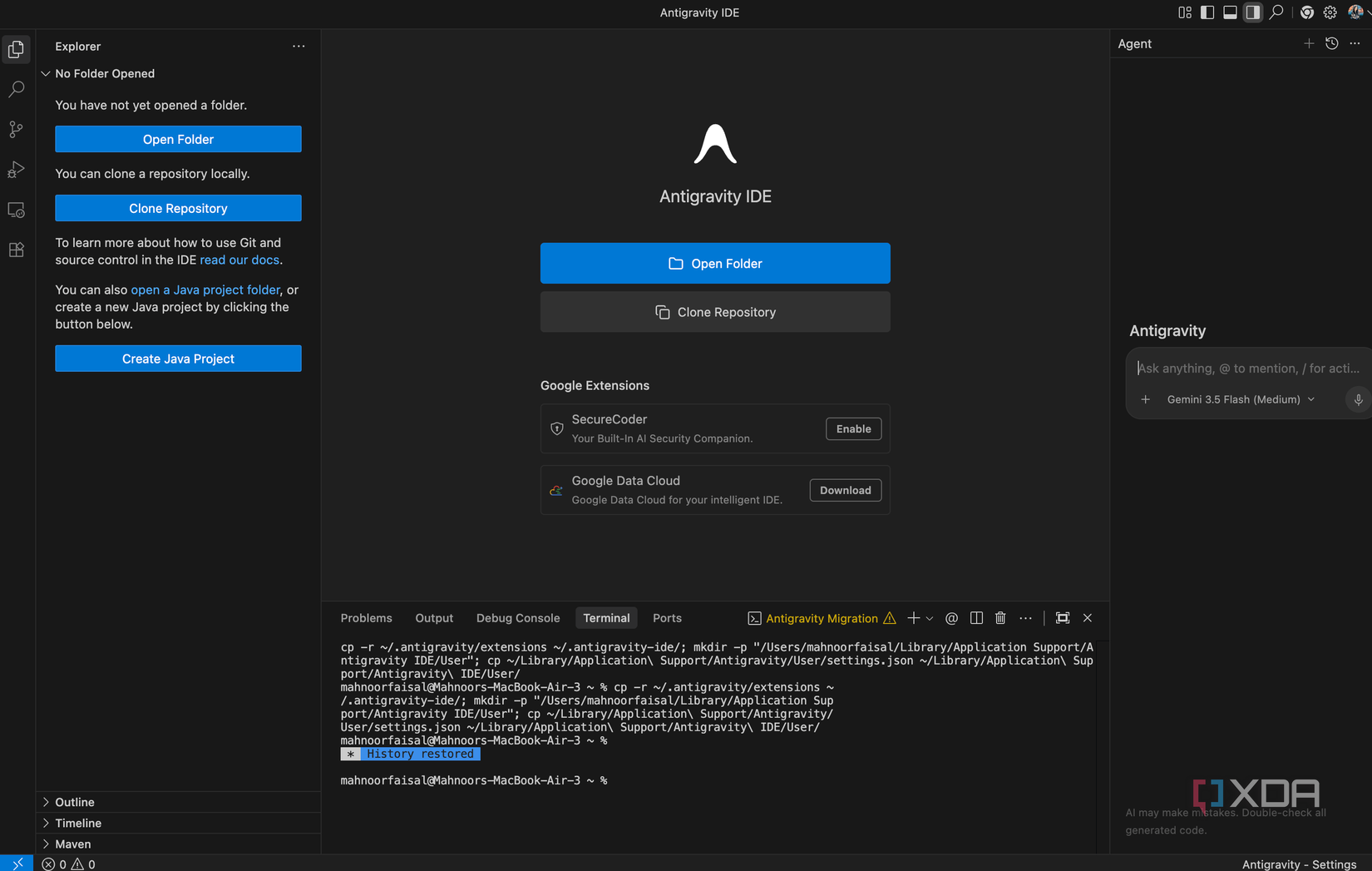
Task: Click the microphone voice input icon
Action: click(x=1358, y=399)
